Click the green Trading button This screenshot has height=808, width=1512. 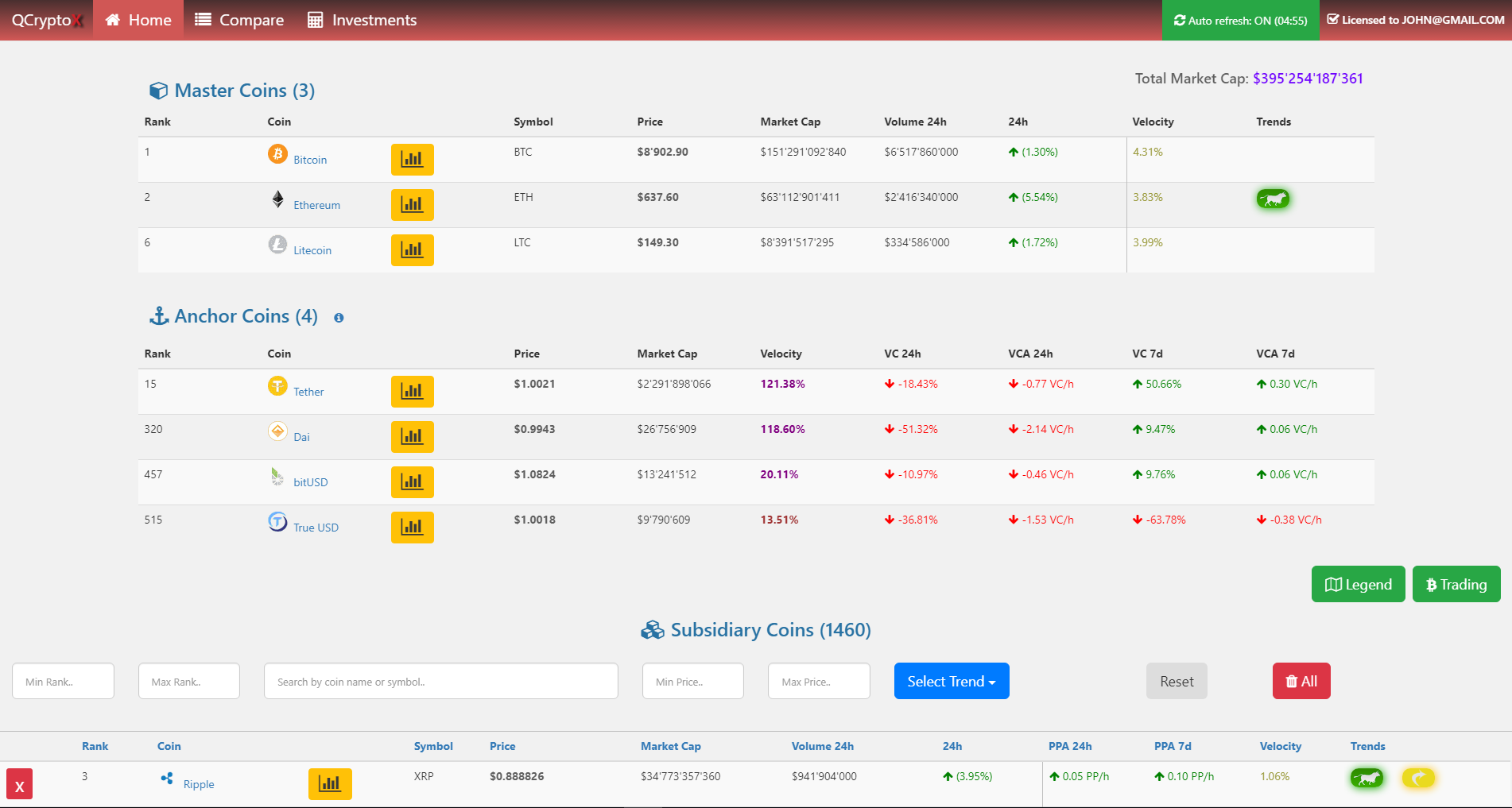pos(1456,584)
